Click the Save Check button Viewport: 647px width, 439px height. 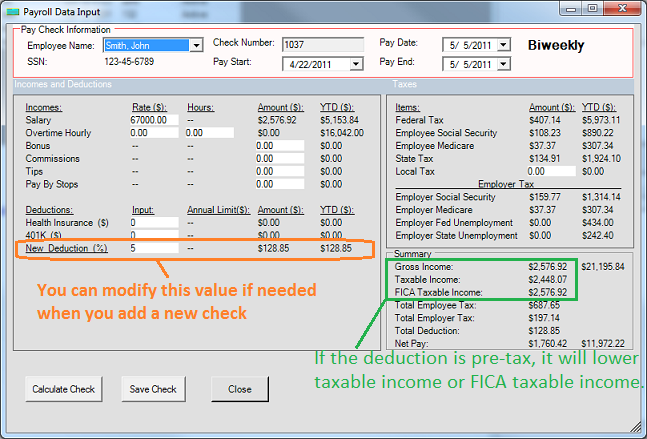click(155, 389)
